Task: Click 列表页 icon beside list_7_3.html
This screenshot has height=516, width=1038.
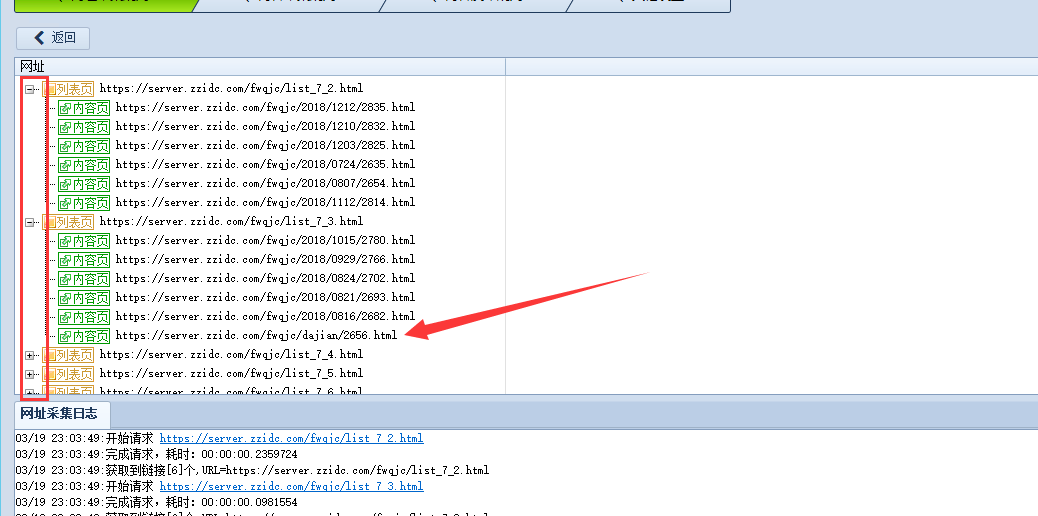Action: 68,222
